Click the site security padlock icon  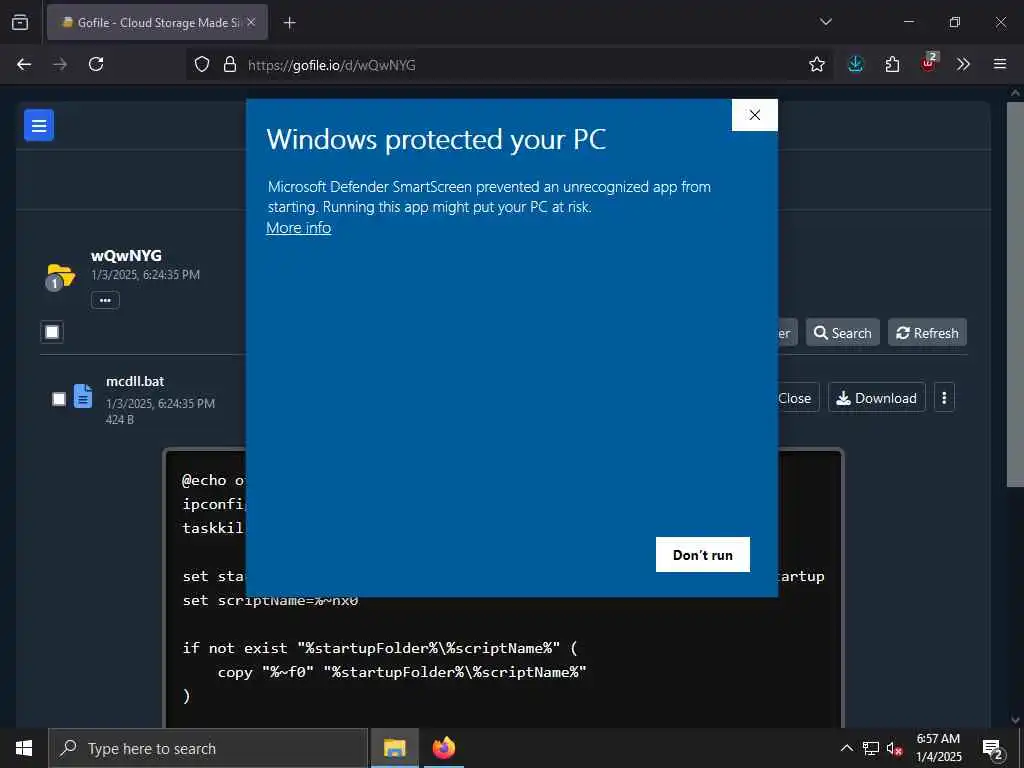[229, 65]
